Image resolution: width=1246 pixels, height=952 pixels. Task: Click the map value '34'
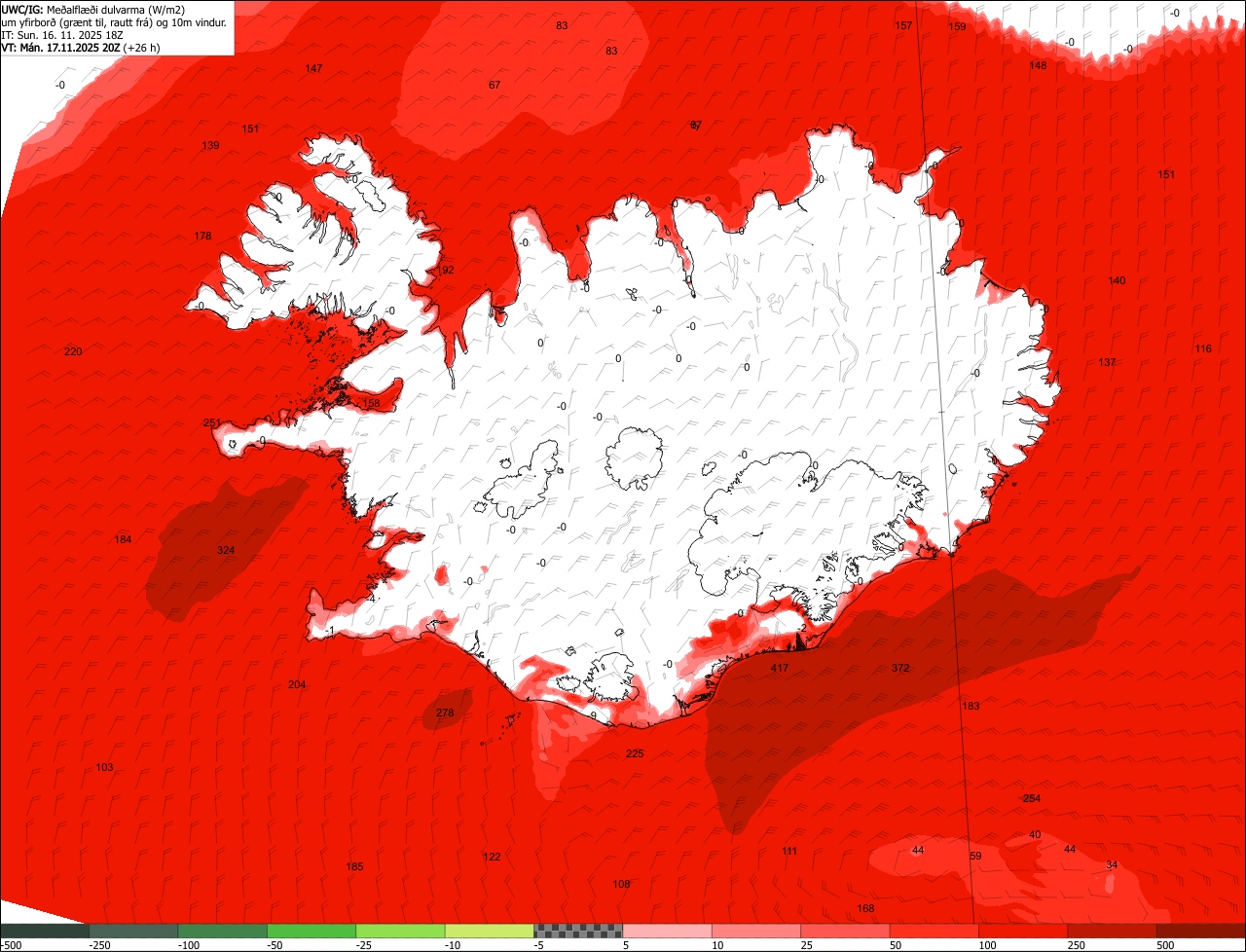tap(1112, 864)
